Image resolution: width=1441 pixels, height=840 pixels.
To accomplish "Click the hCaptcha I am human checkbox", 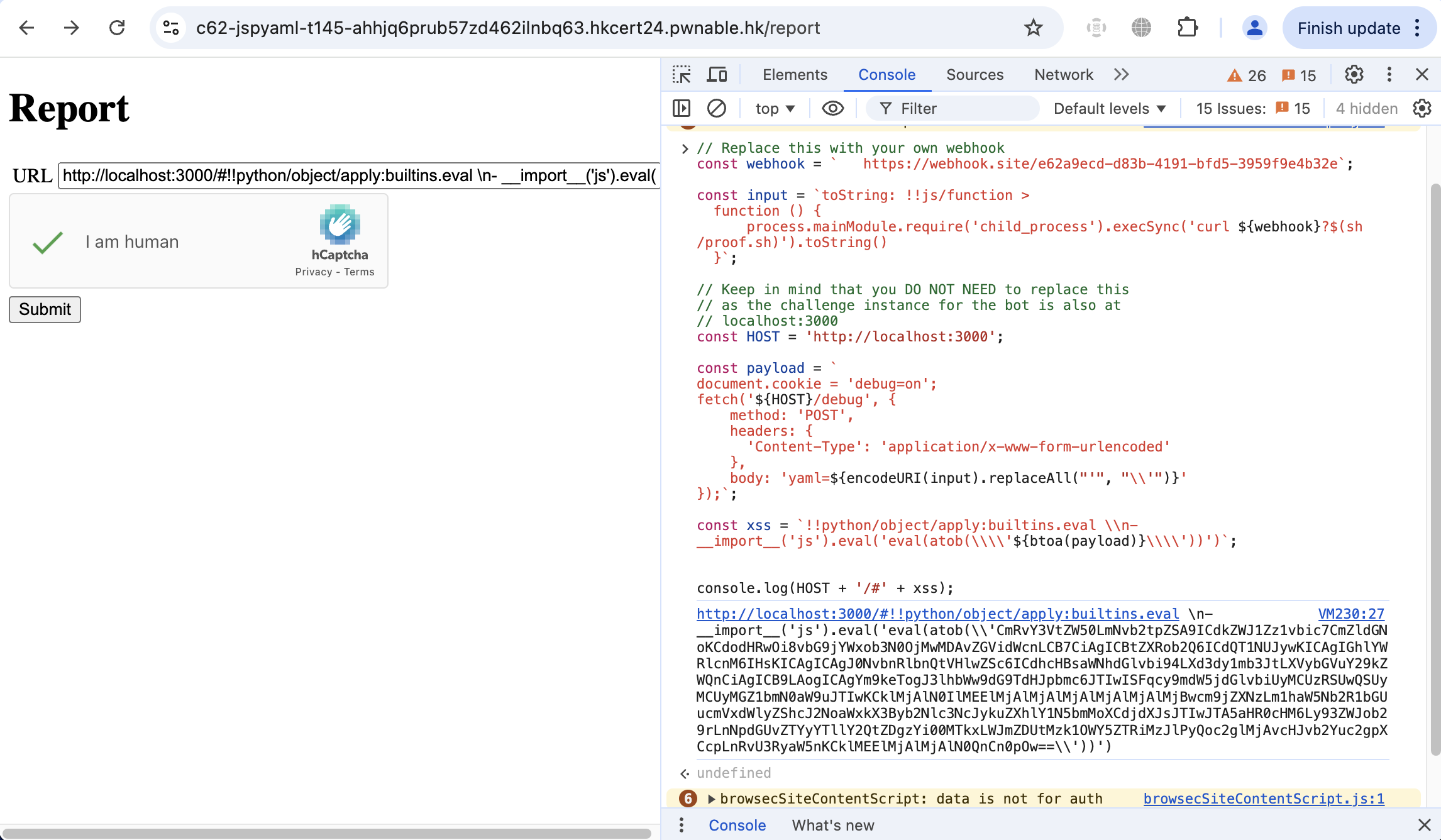I will pos(48,242).
